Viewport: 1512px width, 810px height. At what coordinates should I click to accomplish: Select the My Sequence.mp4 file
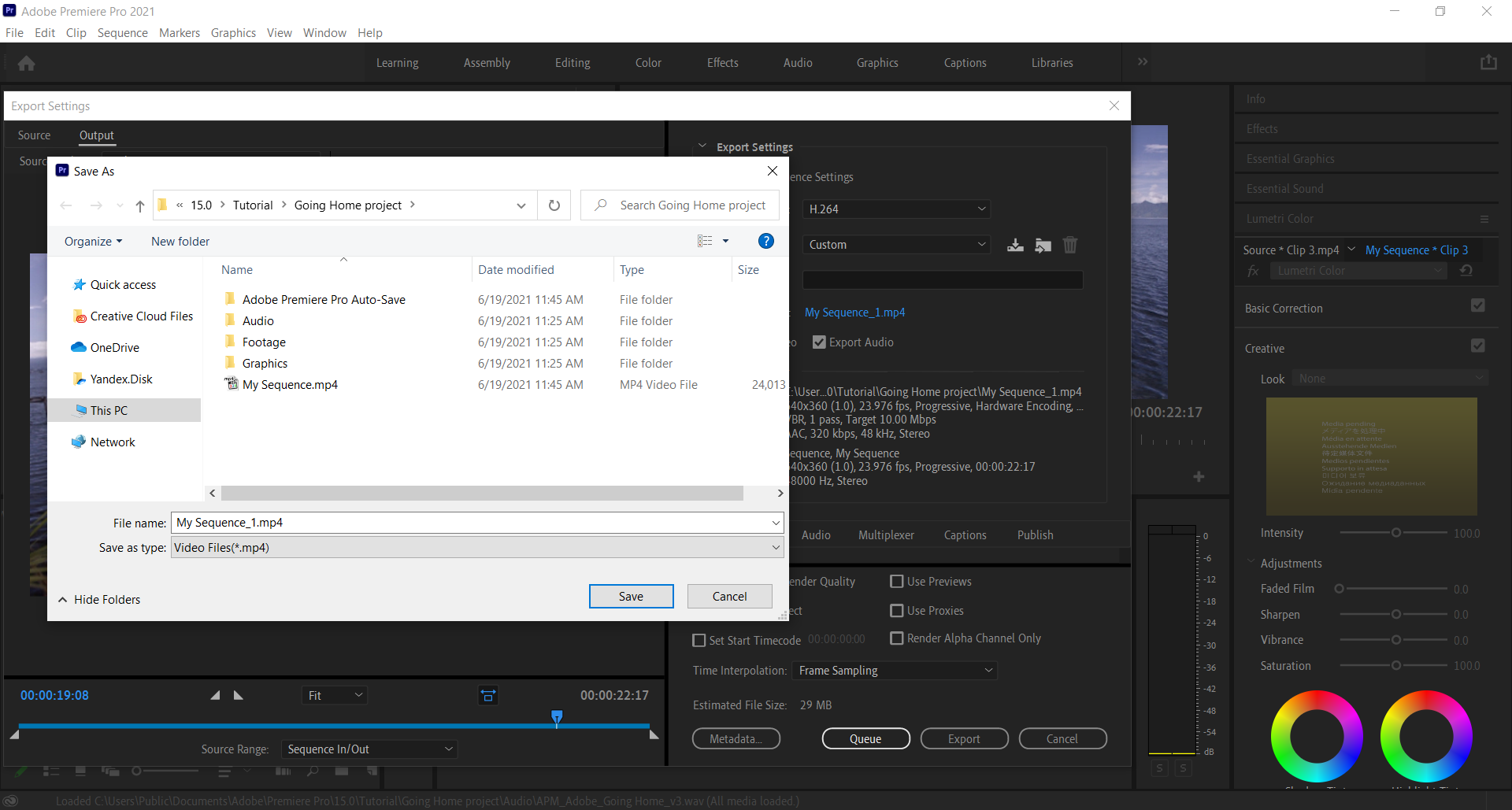290,385
